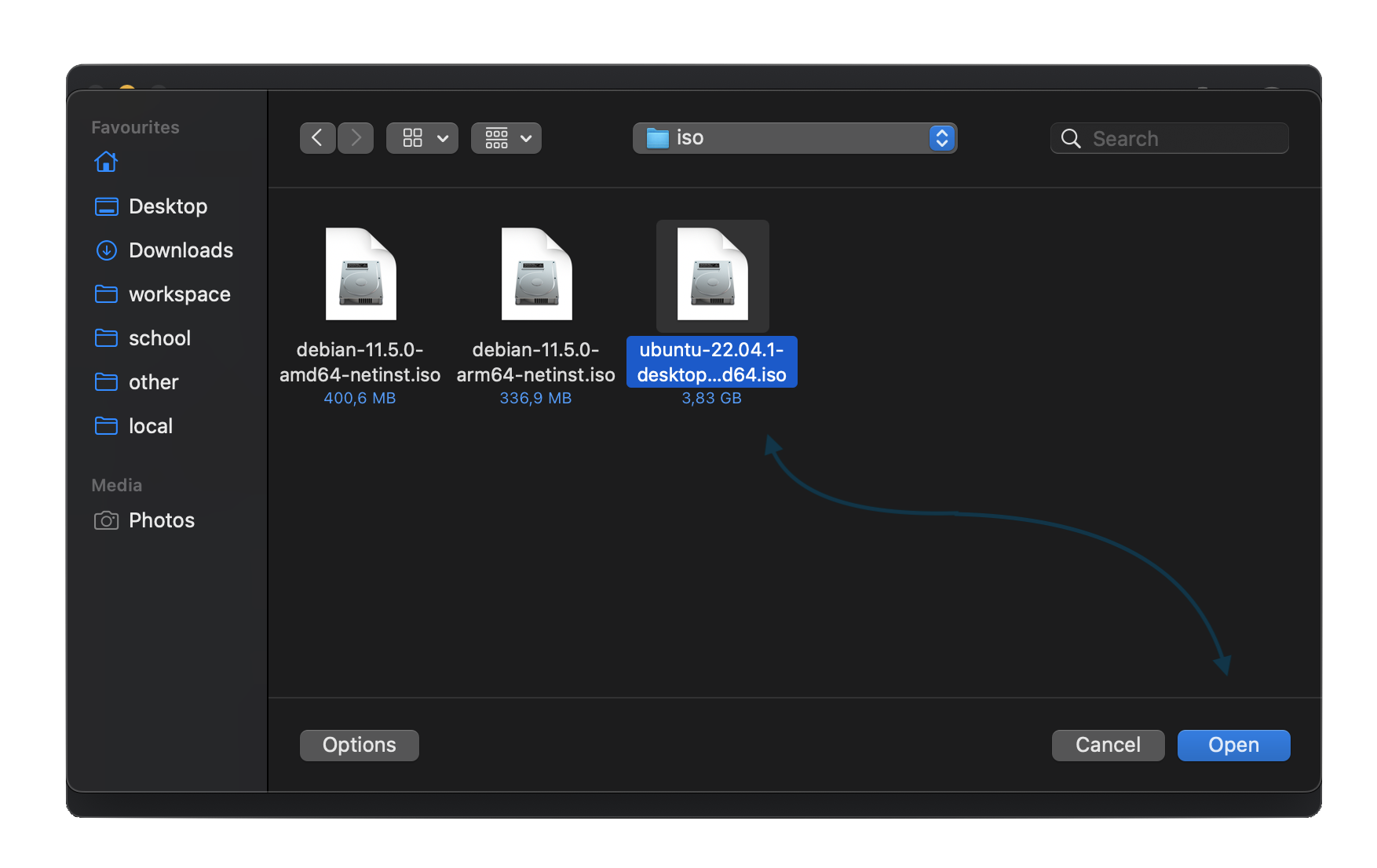Open the local folder in sidebar
Viewport: 1377px width, 868px height.
[150, 426]
